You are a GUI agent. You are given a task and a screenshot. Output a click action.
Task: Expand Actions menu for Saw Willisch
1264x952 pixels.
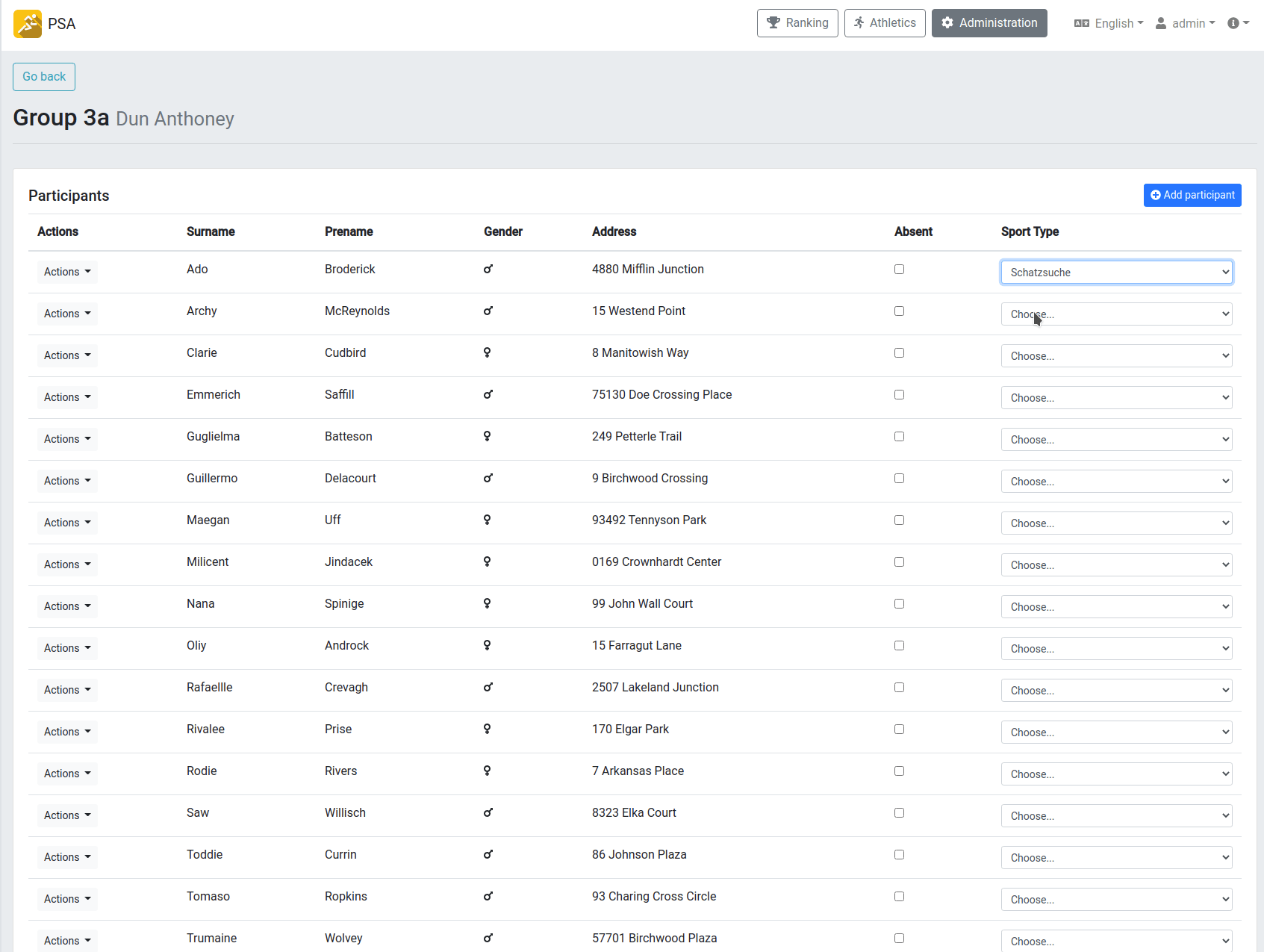point(67,815)
